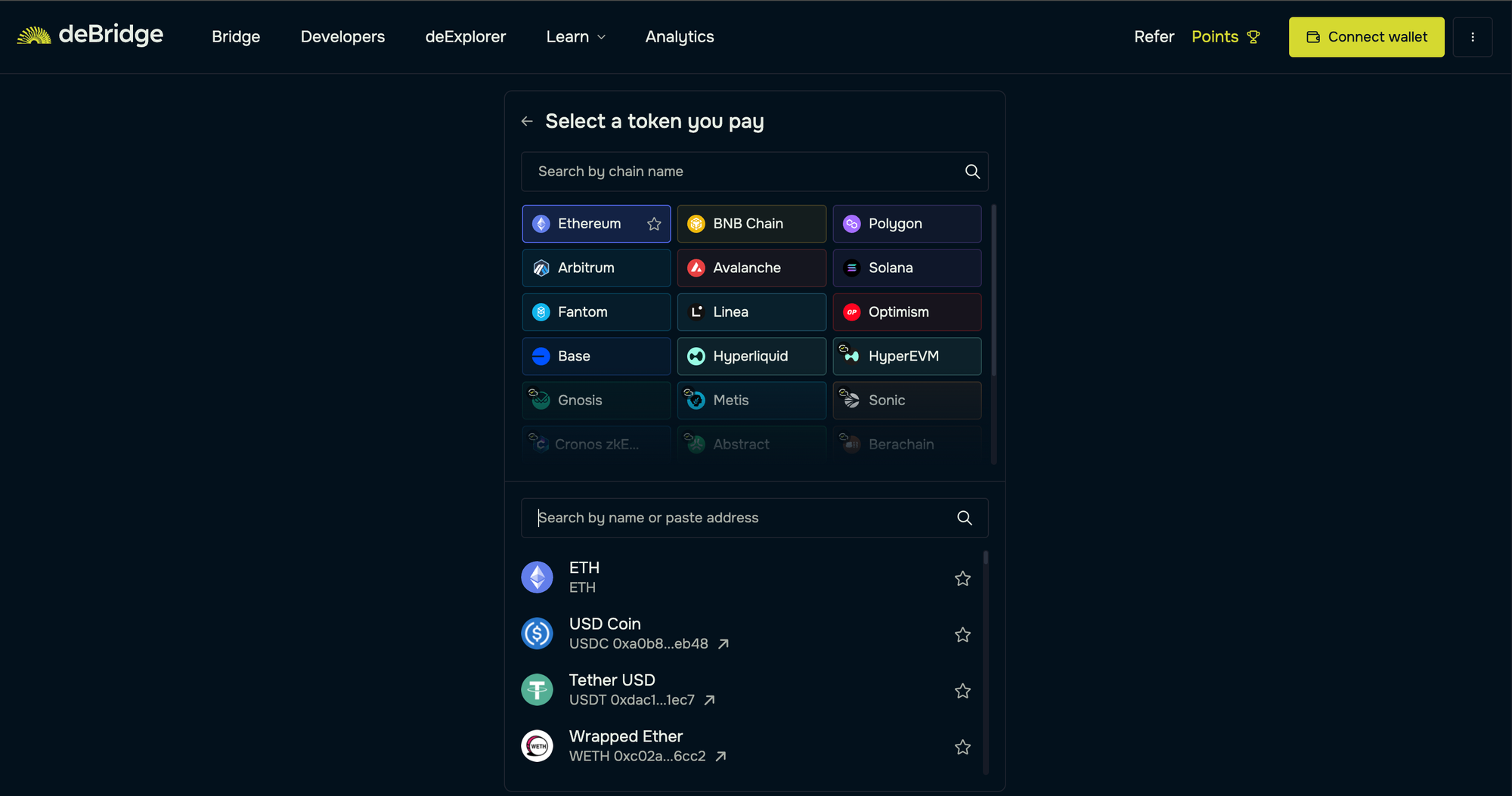Favorite the Ethereum chain with star
Image resolution: width=1512 pixels, height=796 pixels.
pos(654,224)
